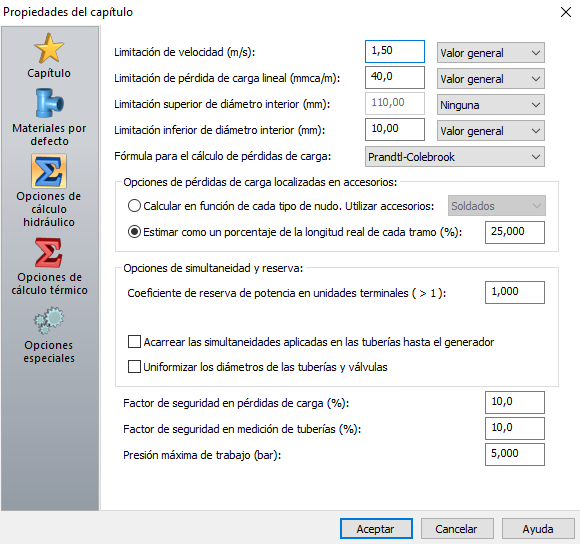Screen dimensions: 580x544
Task: Click the upper diameter field 110,00
Action: click(x=395, y=103)
